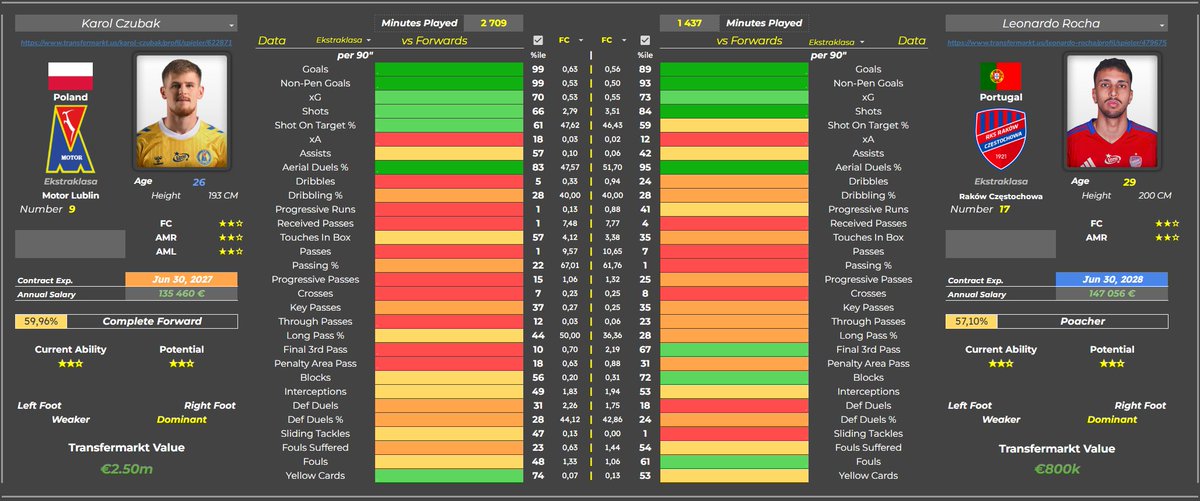
Task: Click Czubak's Aerial Duels % percentile 83
Action: click(x=538, y=167)
